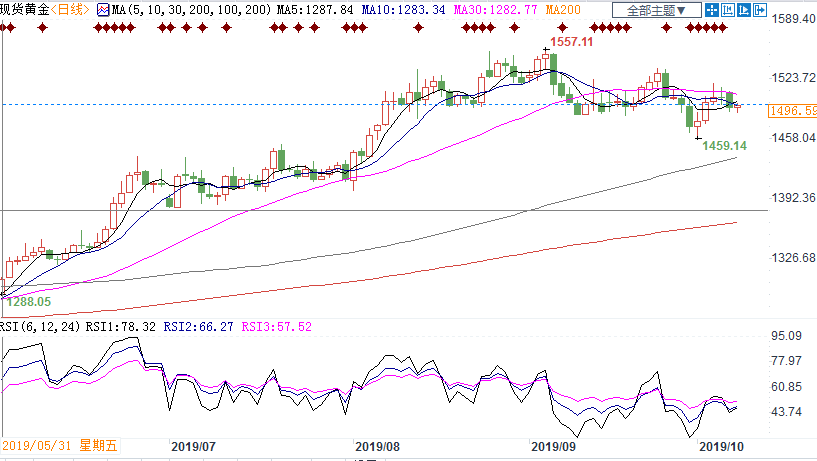The width and height of the screenshot is (817, 461).
Task: Open RSI(6,12,24) indicator settings label
Action: (x=40, y=327)
